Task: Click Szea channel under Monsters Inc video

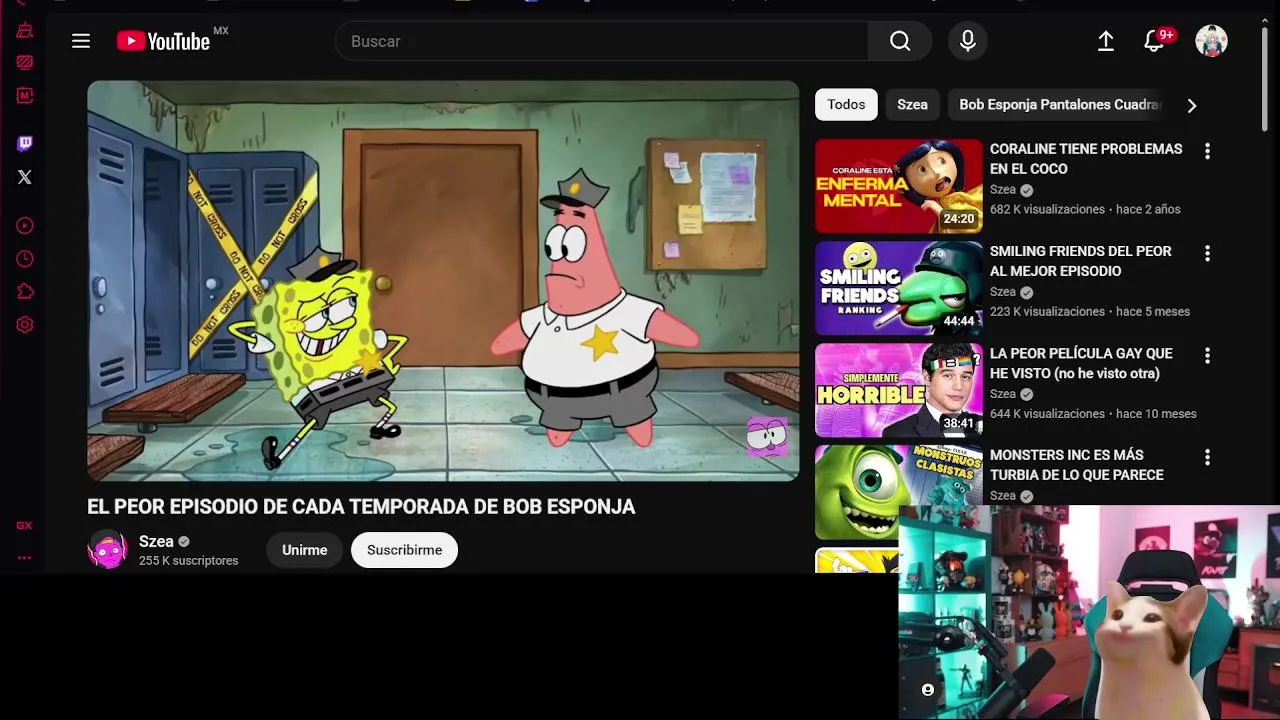Action: tap(1003, 496)
